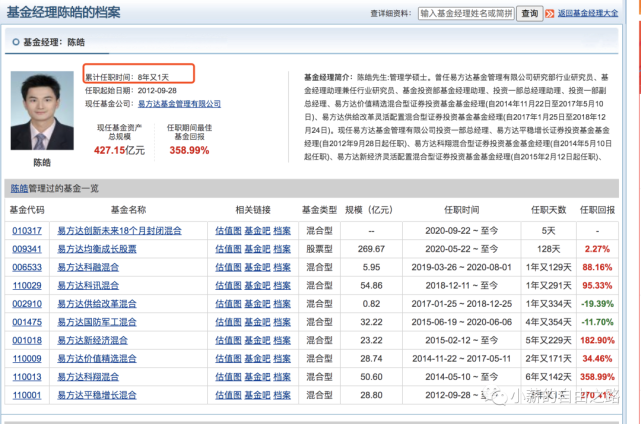Image resolution: width=641 pixels, height=424 pixels.
Task: Open fund 易方达价值精选混合
Action: [x=97, y=359]
